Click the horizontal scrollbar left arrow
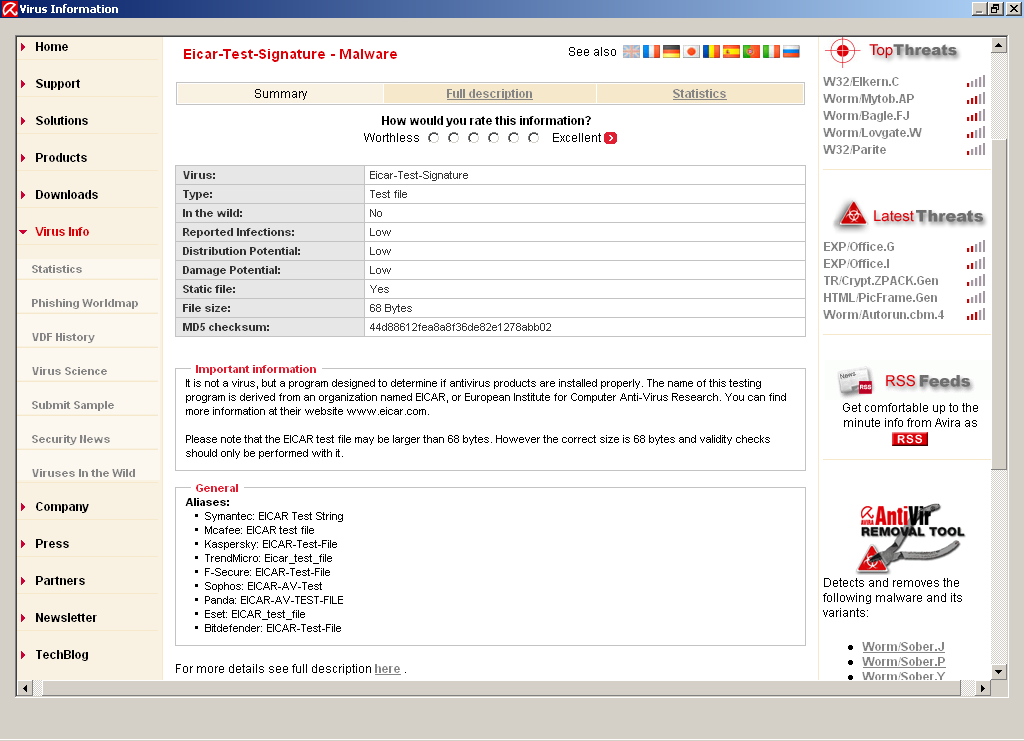Screen dimensions: 1024x741 tap(25, 688)
